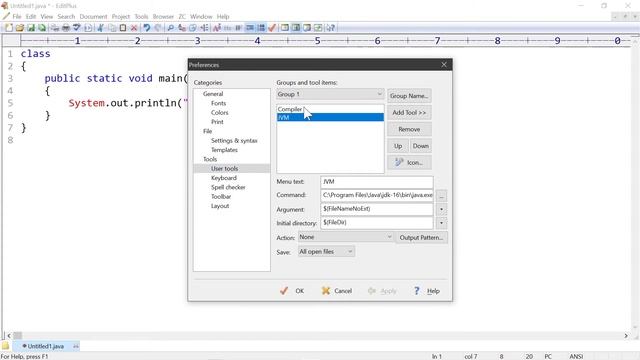Cancel the Preferences dialog

coord(337,291)
